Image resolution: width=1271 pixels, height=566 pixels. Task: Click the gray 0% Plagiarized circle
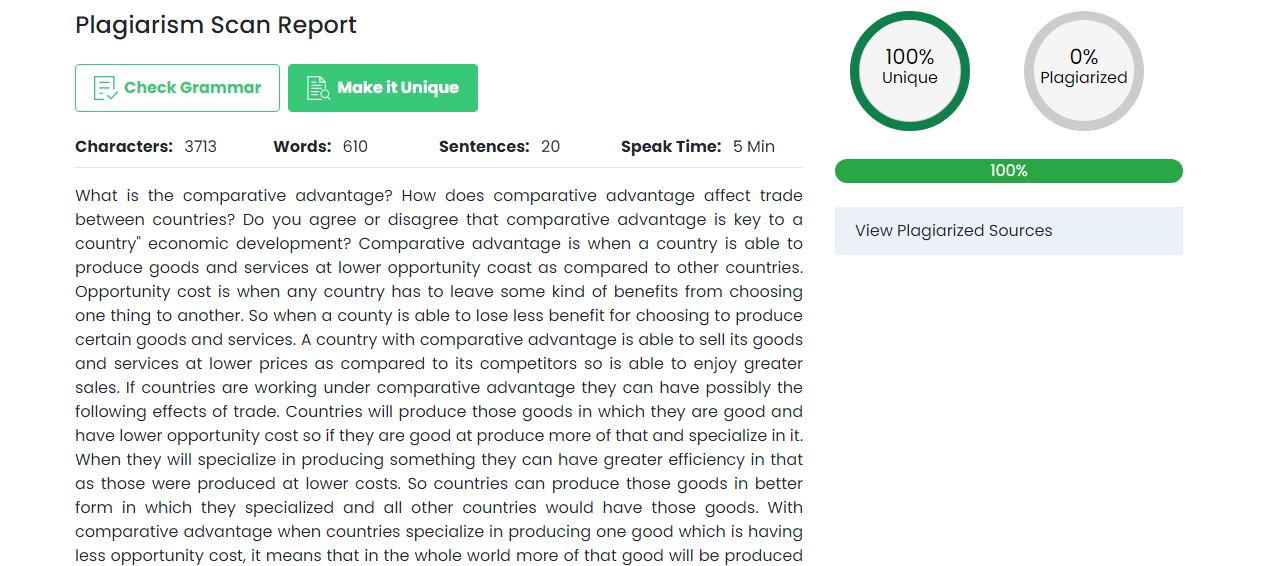click(x=1083, y=70)
